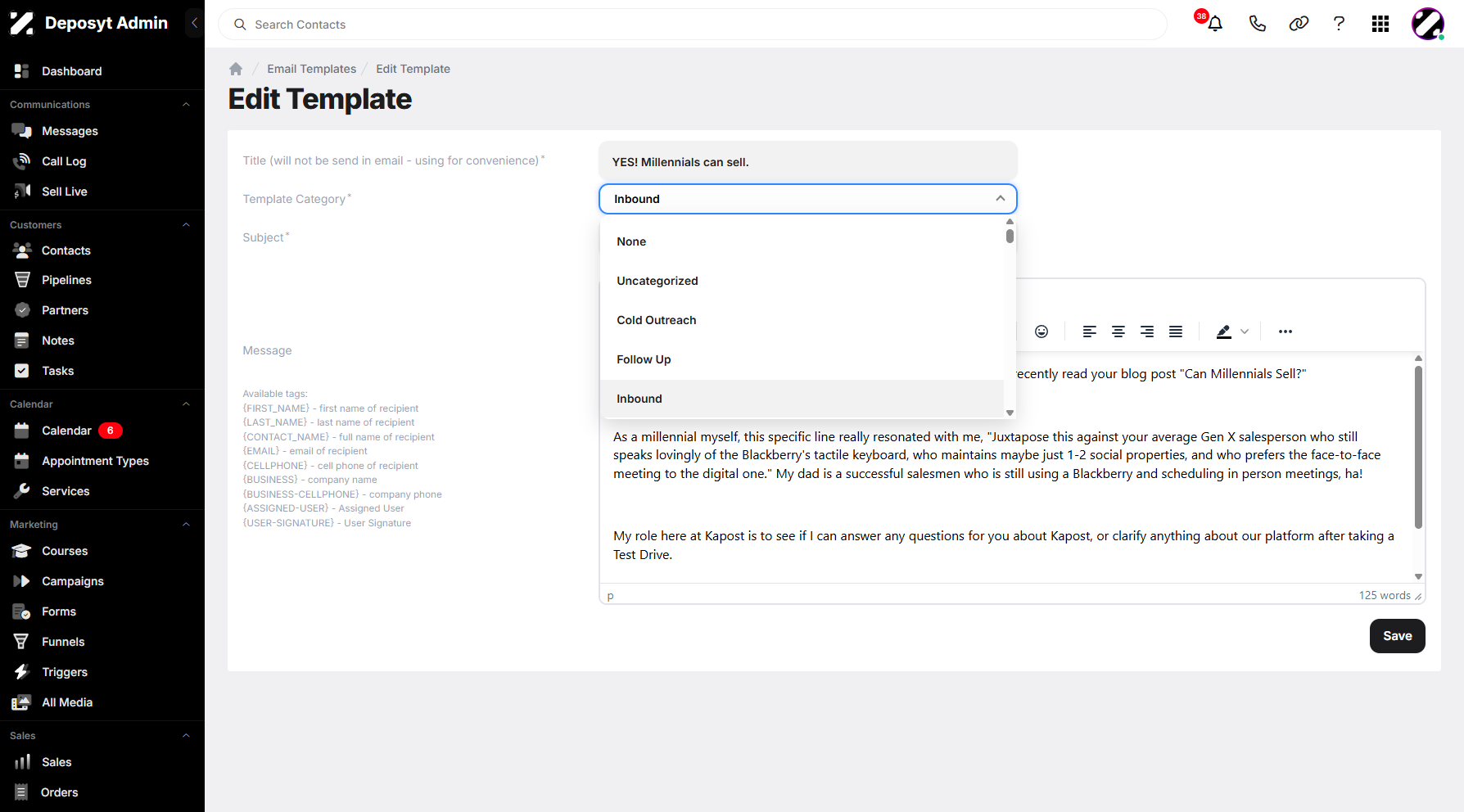Collapse the Sales section
The width and height of the screenshot is (1464, 812).
click(186, 736)
